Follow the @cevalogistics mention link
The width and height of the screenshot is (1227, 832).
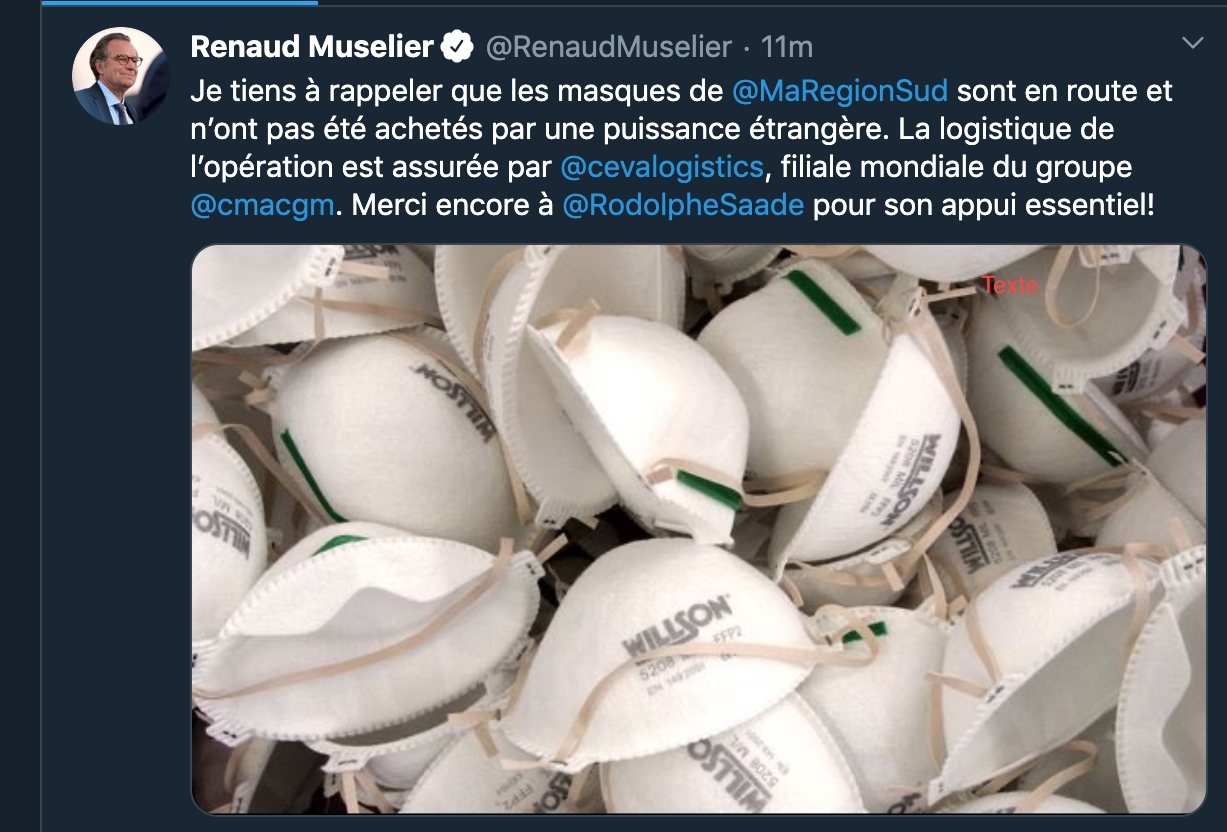pyautogui.click(x=662, y=167)
